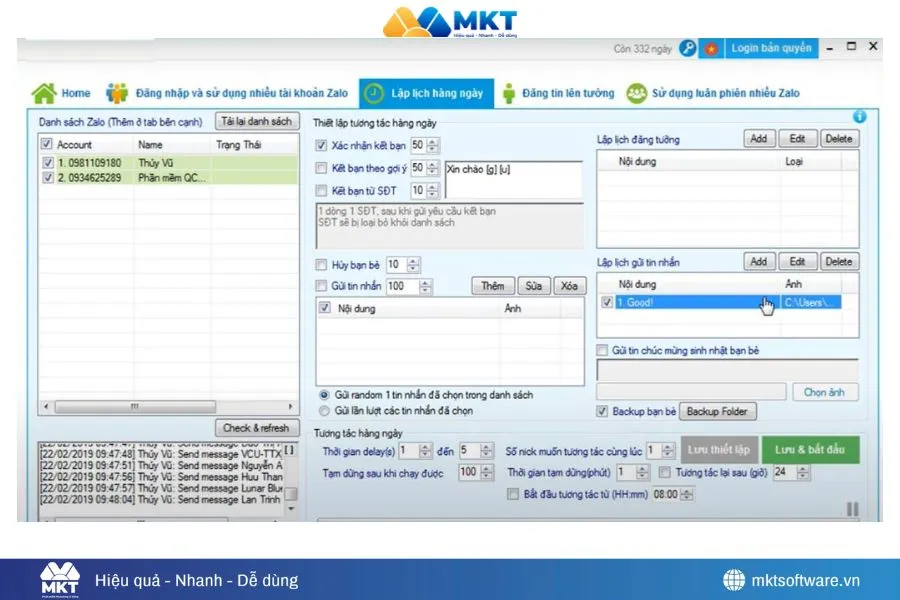Viewport: 900px width, 600px height.
Task: Enable the Hủy bạn bè checkbox
Action: click(321, 265)
